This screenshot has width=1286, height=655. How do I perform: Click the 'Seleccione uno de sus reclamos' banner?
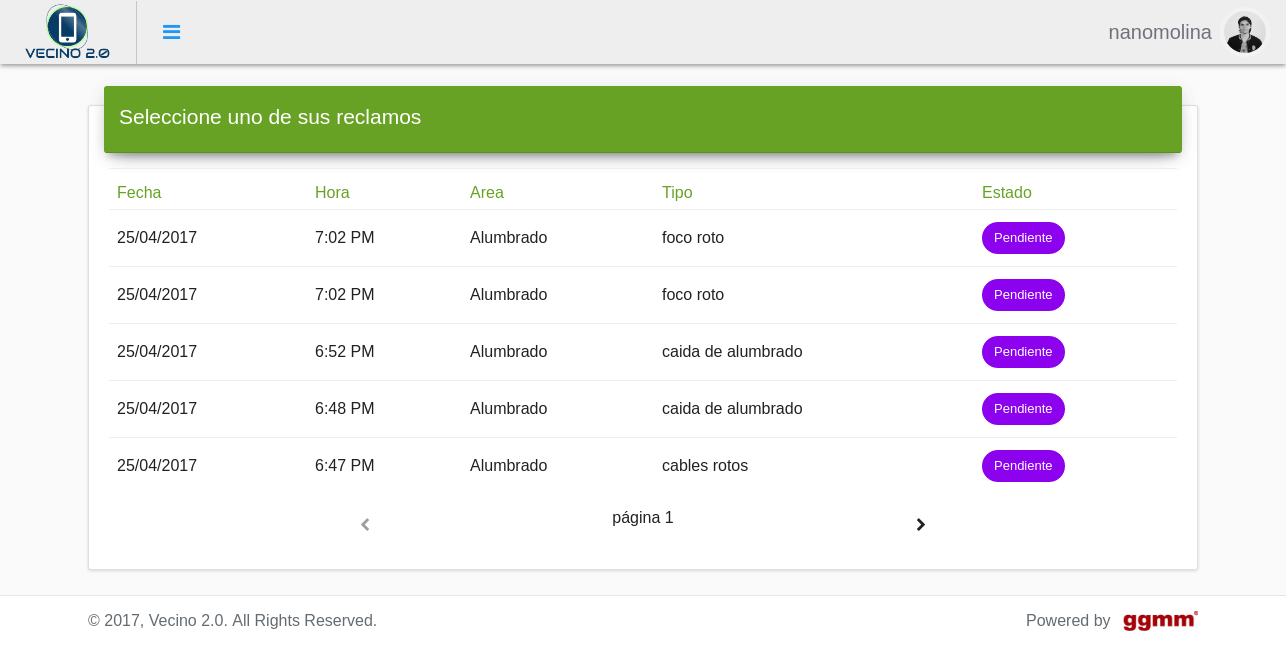tap(642, 118)
